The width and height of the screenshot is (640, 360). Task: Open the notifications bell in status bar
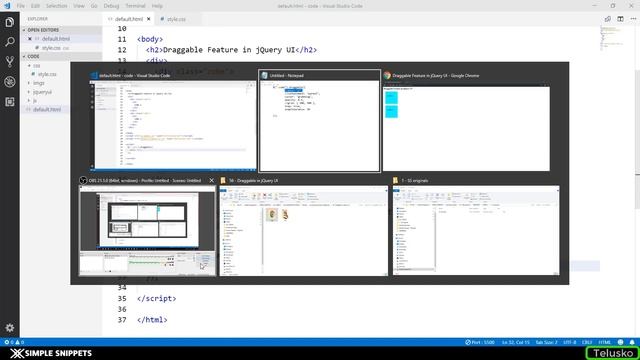point(632,342)
